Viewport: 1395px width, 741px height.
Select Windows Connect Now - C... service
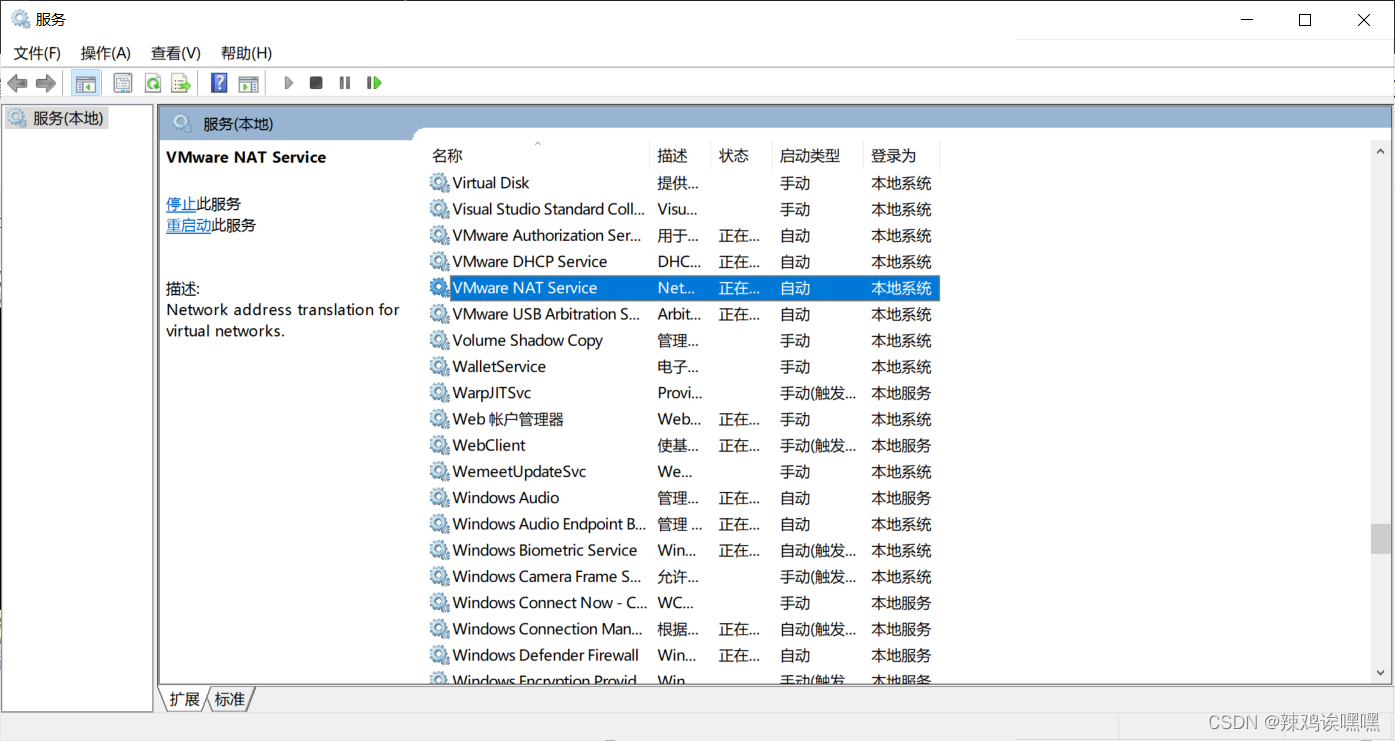point(684,602)
